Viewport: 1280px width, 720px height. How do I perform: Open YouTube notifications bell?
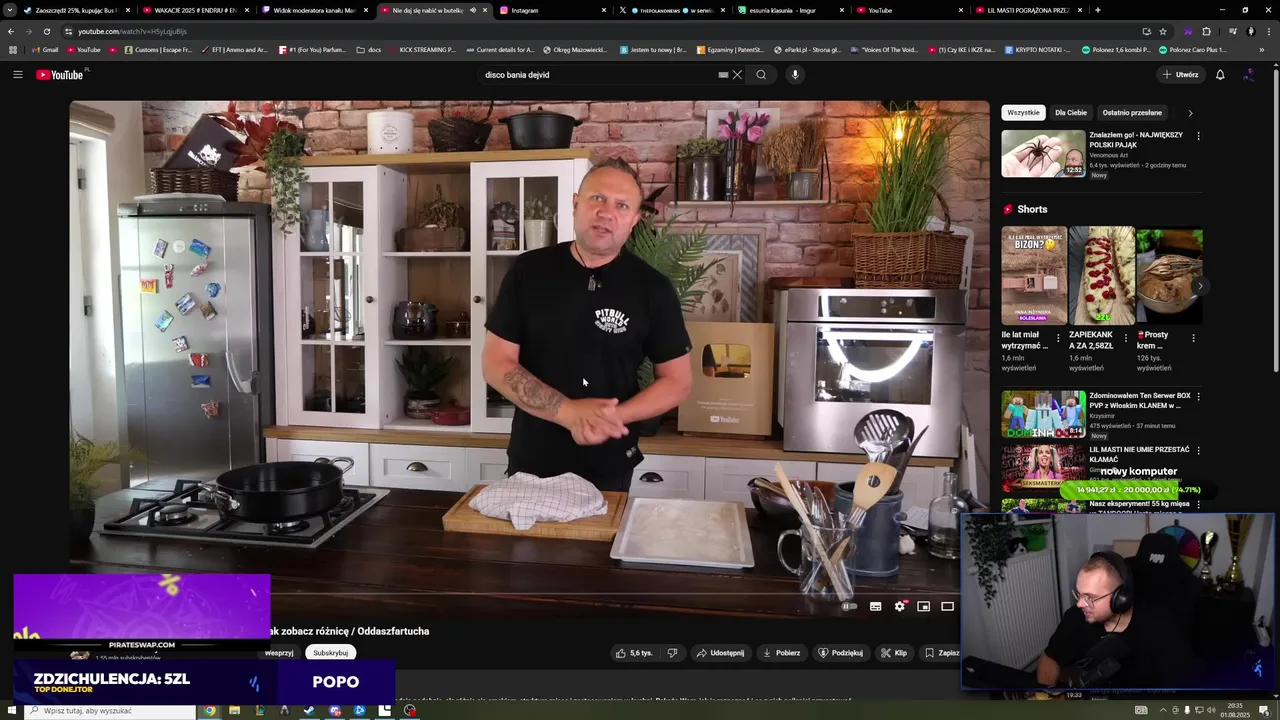click(1220, 75)
